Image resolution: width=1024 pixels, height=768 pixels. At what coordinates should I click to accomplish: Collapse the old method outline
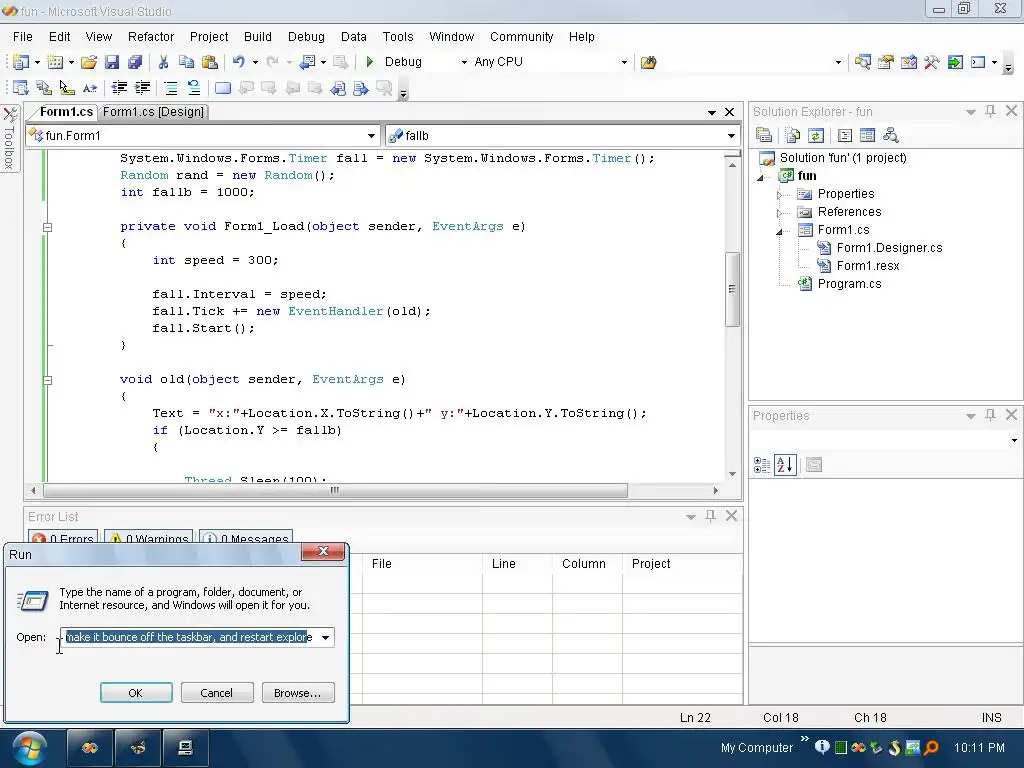47,380
